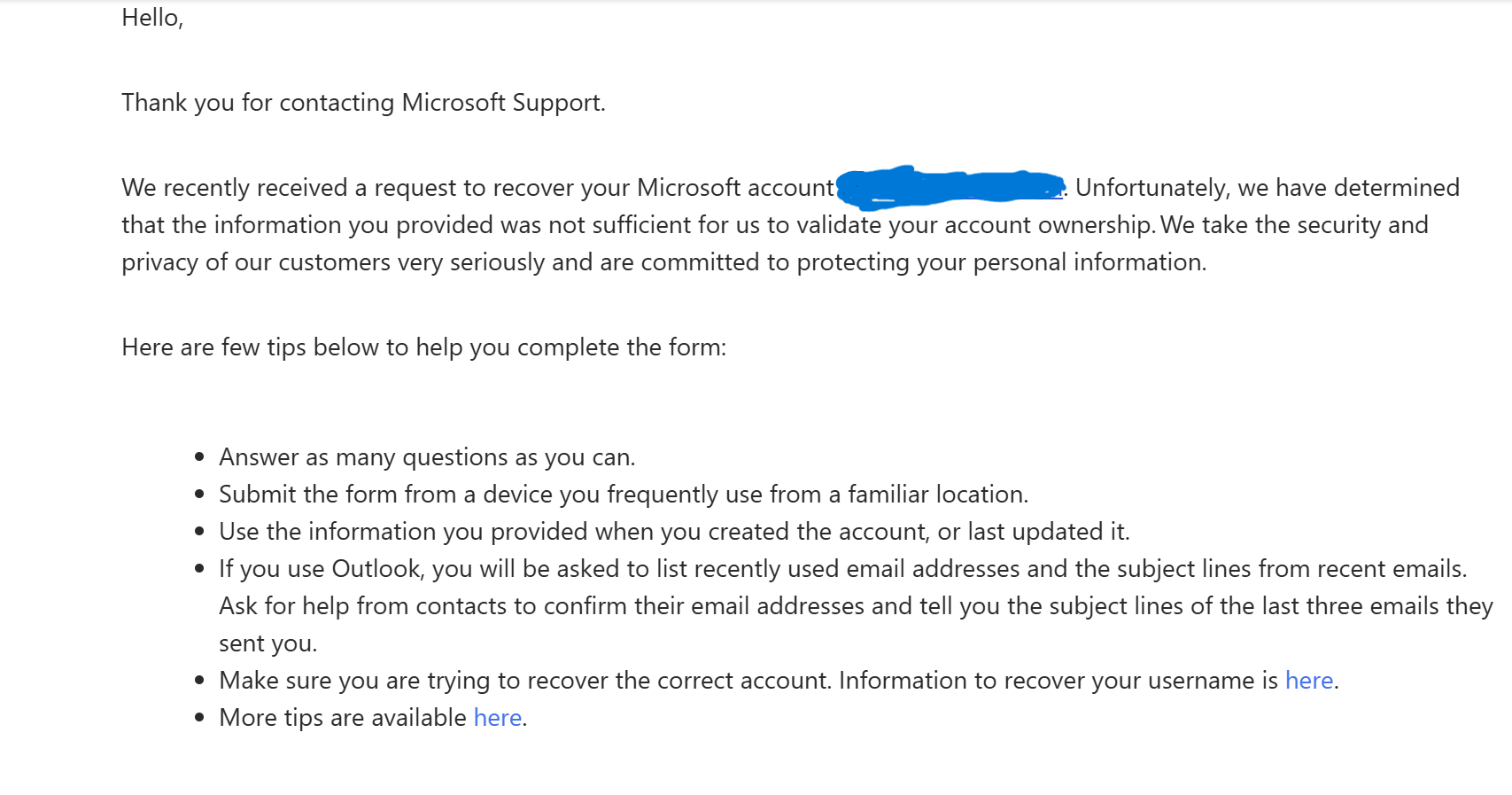Click the 'Here are few tips below' sentence
This screenshot has height=795, width=1512.
click(423, 347)
